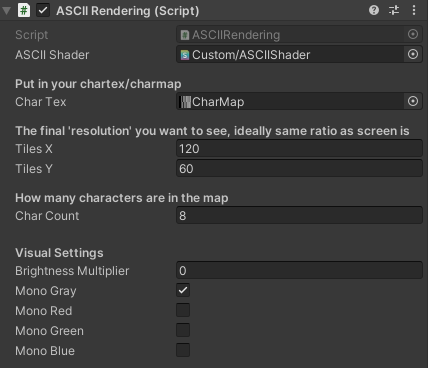428x368 pixels.
Task: Click the Brightness Multiplier label
Action: [x=72, y=271]
